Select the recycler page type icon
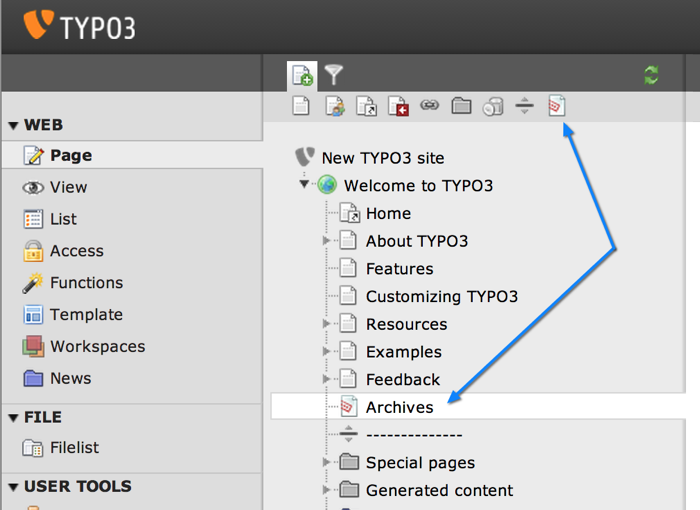Image resolution: width=700 pixels, height=510 pixels. pyautogui.click(x=493, y=107)
